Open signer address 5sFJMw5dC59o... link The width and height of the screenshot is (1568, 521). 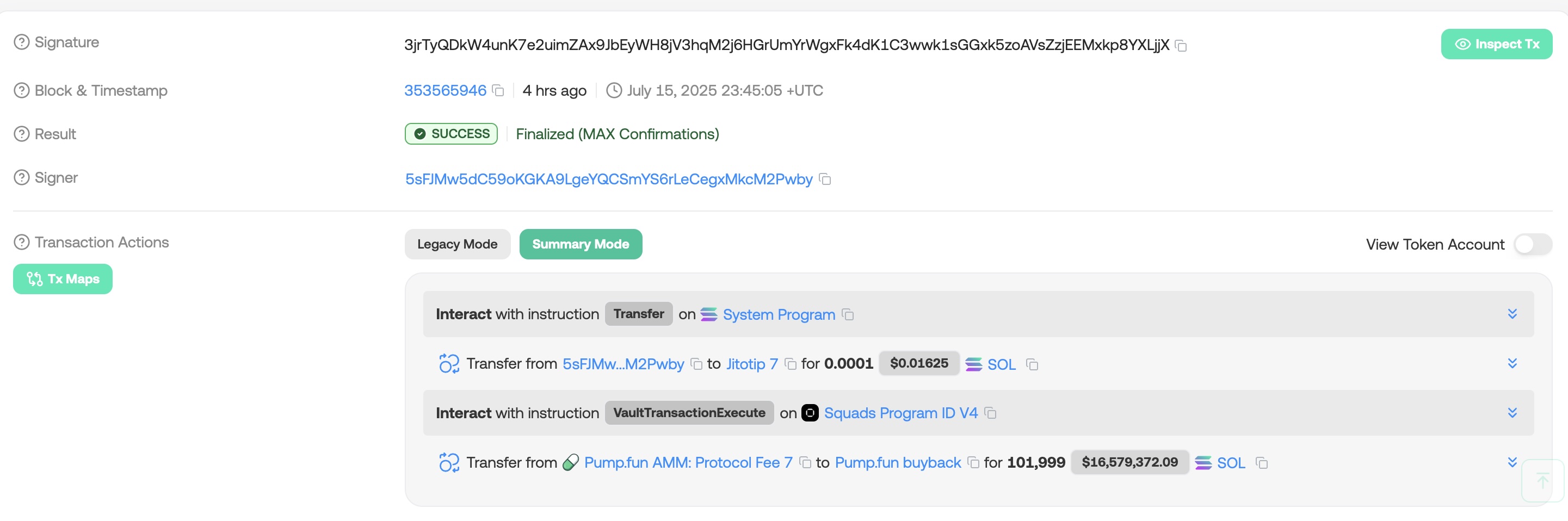609,179
